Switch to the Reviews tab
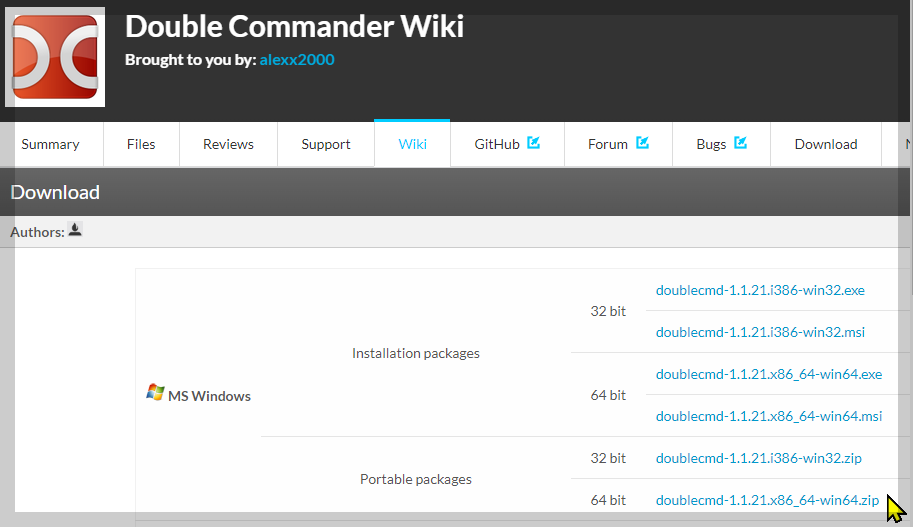Image resolution: width=913 pixels, height=527 pixels. click(x=228, y=144)
